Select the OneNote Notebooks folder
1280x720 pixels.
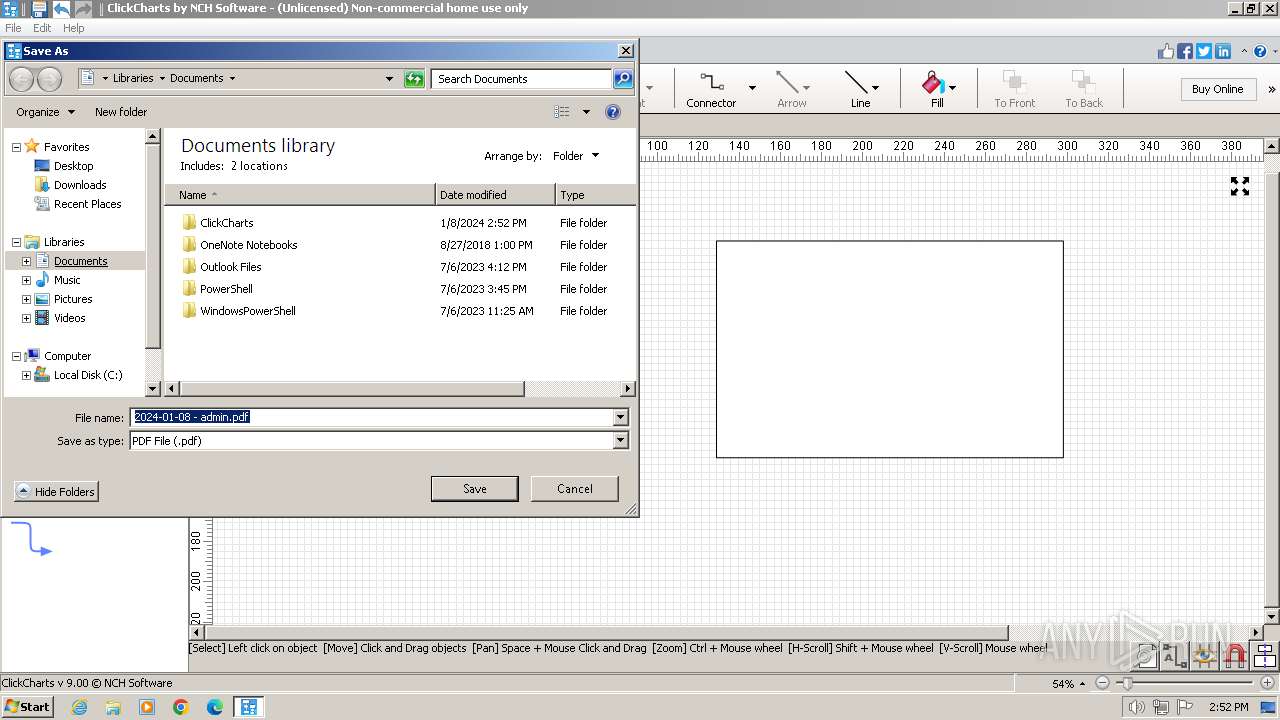248,245
